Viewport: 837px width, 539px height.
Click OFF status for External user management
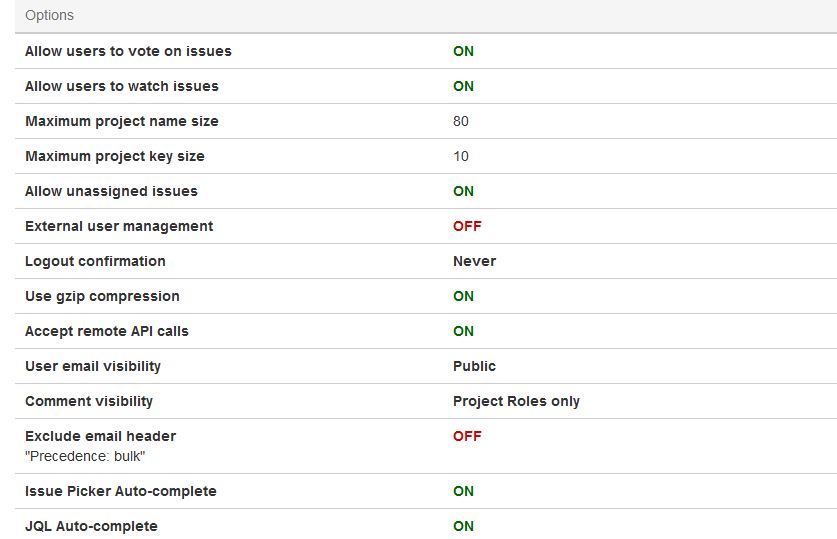[x=467, y=226]
